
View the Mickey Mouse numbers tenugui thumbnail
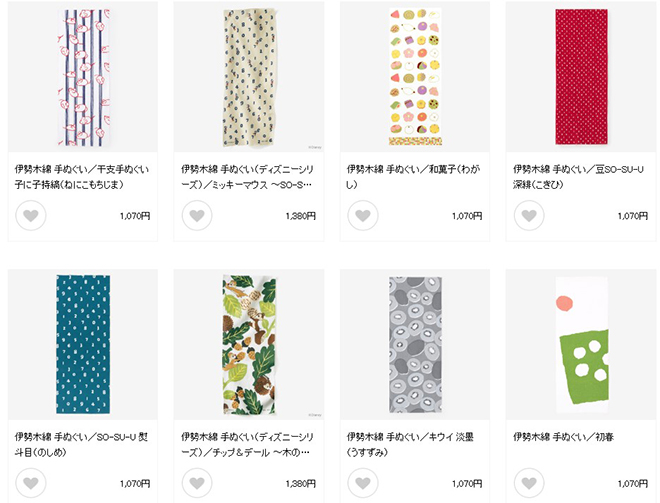point(249,77)
